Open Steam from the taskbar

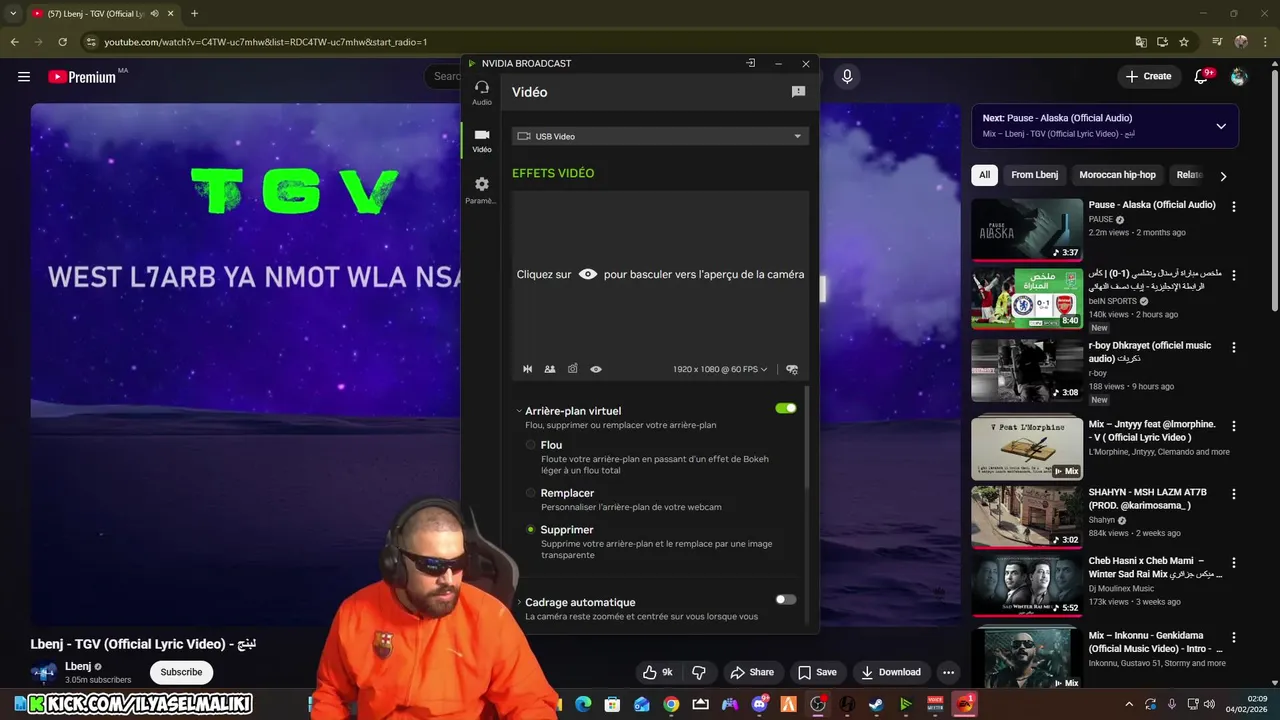click(876, 704)
